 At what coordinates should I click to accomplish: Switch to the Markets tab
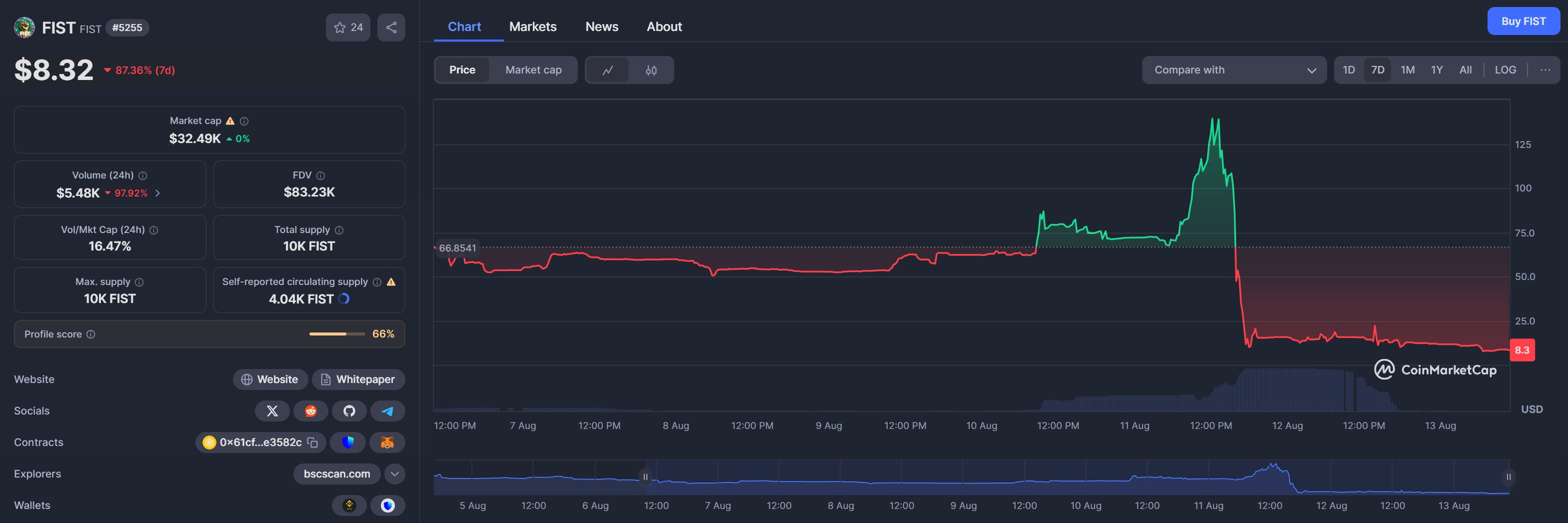pyautogui.click(x=533, y=27)
